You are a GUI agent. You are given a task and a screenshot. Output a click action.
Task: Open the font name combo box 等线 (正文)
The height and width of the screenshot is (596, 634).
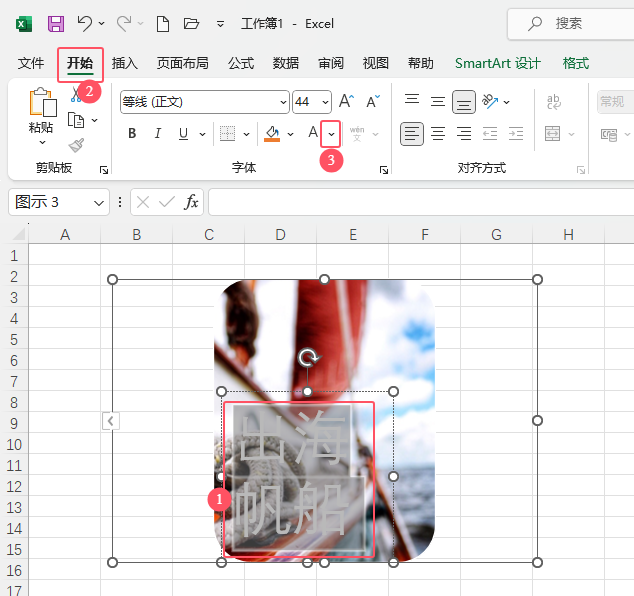[205, 102]
